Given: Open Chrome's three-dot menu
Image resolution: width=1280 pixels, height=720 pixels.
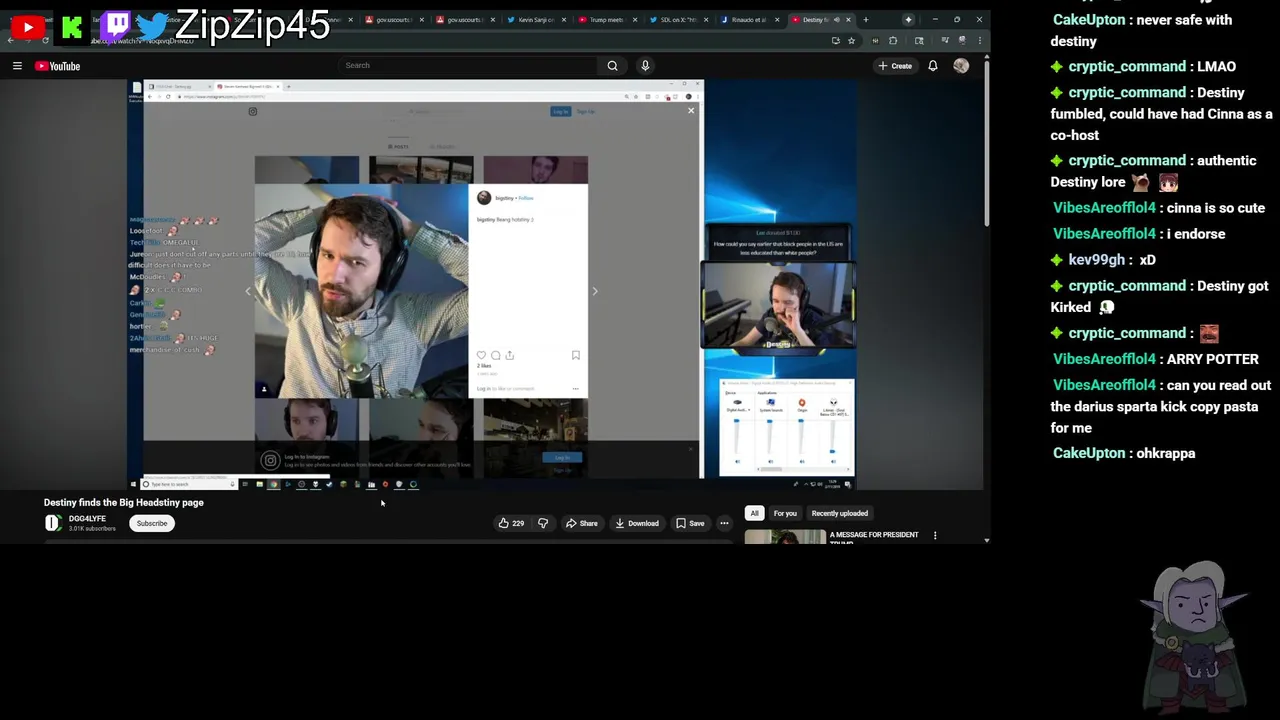Looking at the screenshot, I should pos(980,40).
